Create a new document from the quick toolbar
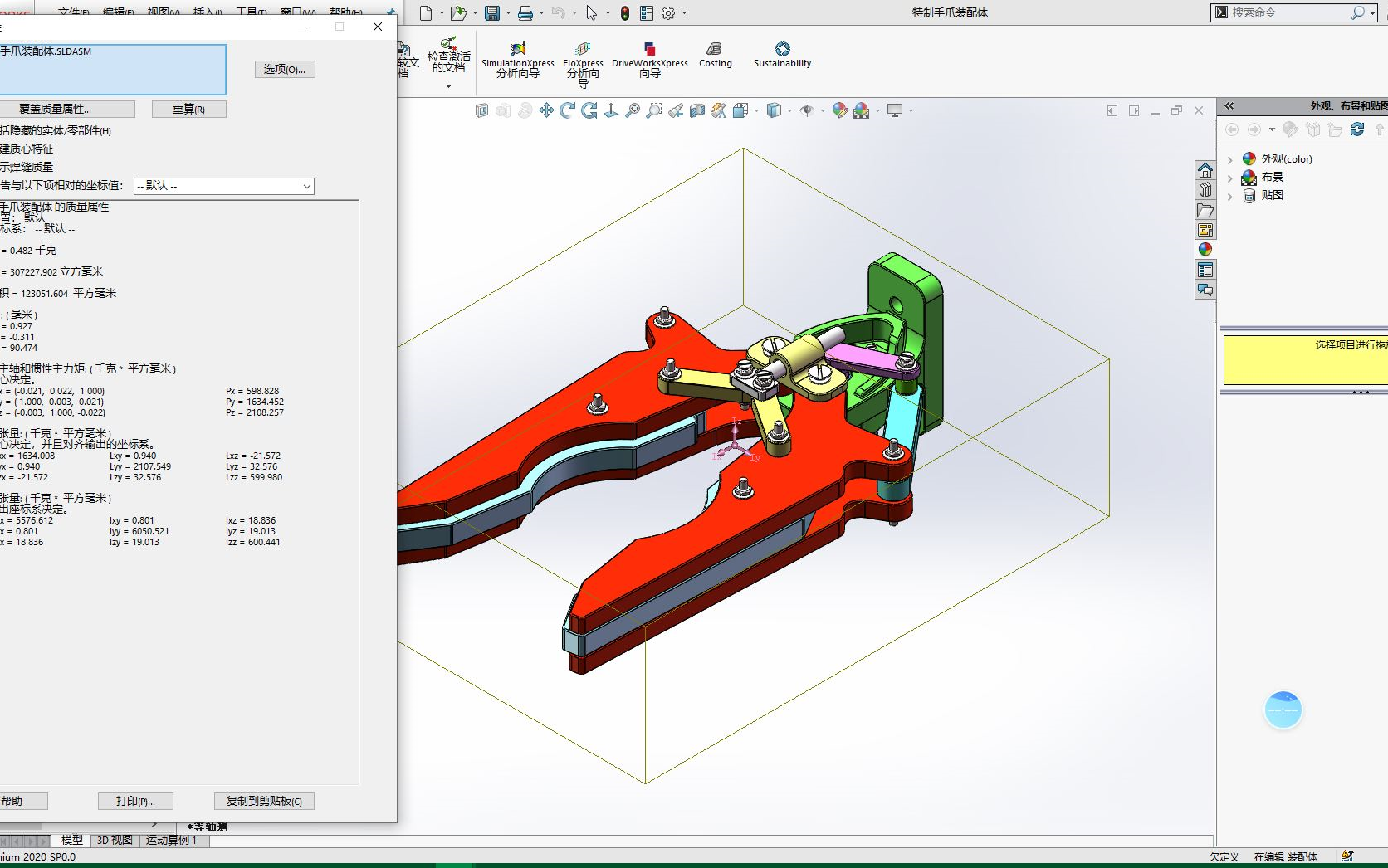Viewport: 1388px width, 868px height. [426, 13]
